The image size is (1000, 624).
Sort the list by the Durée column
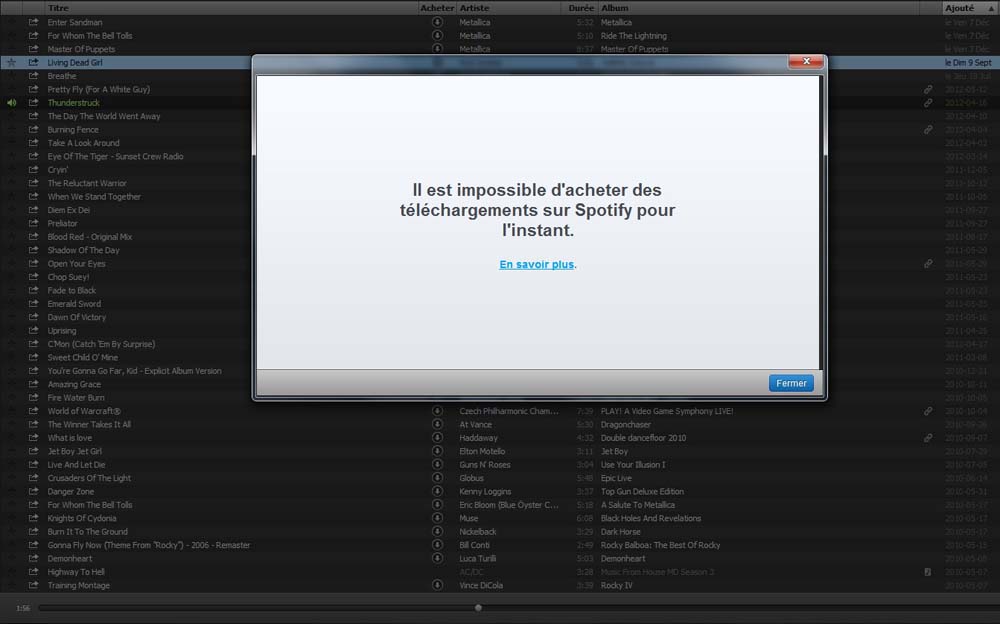coord(581,8)
